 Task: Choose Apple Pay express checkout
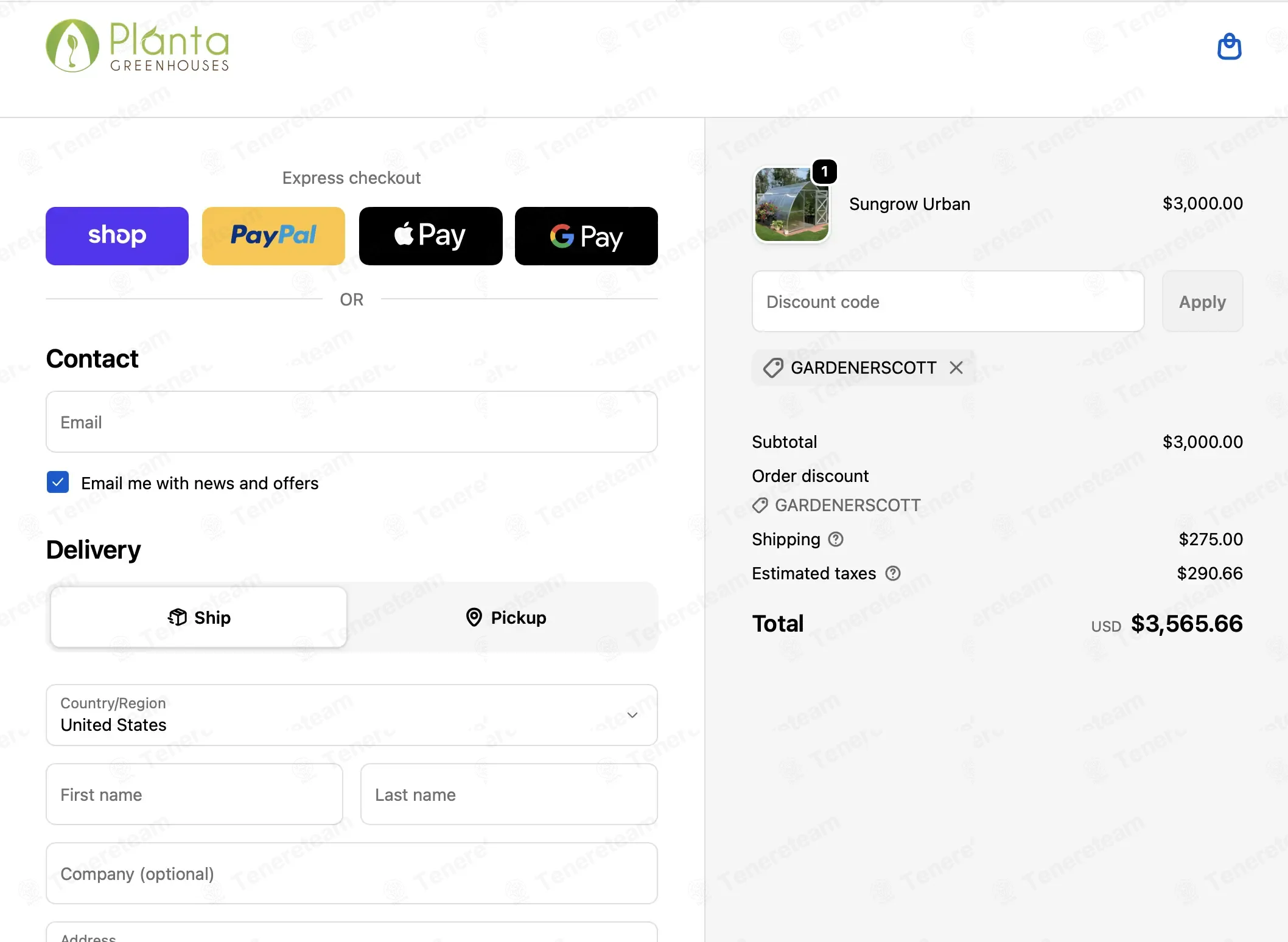click(430, 236)
